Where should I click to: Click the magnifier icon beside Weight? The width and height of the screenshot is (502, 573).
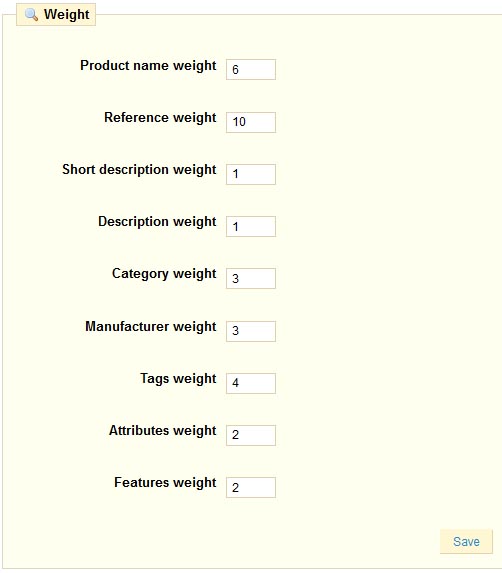click(x=31, y=15)
